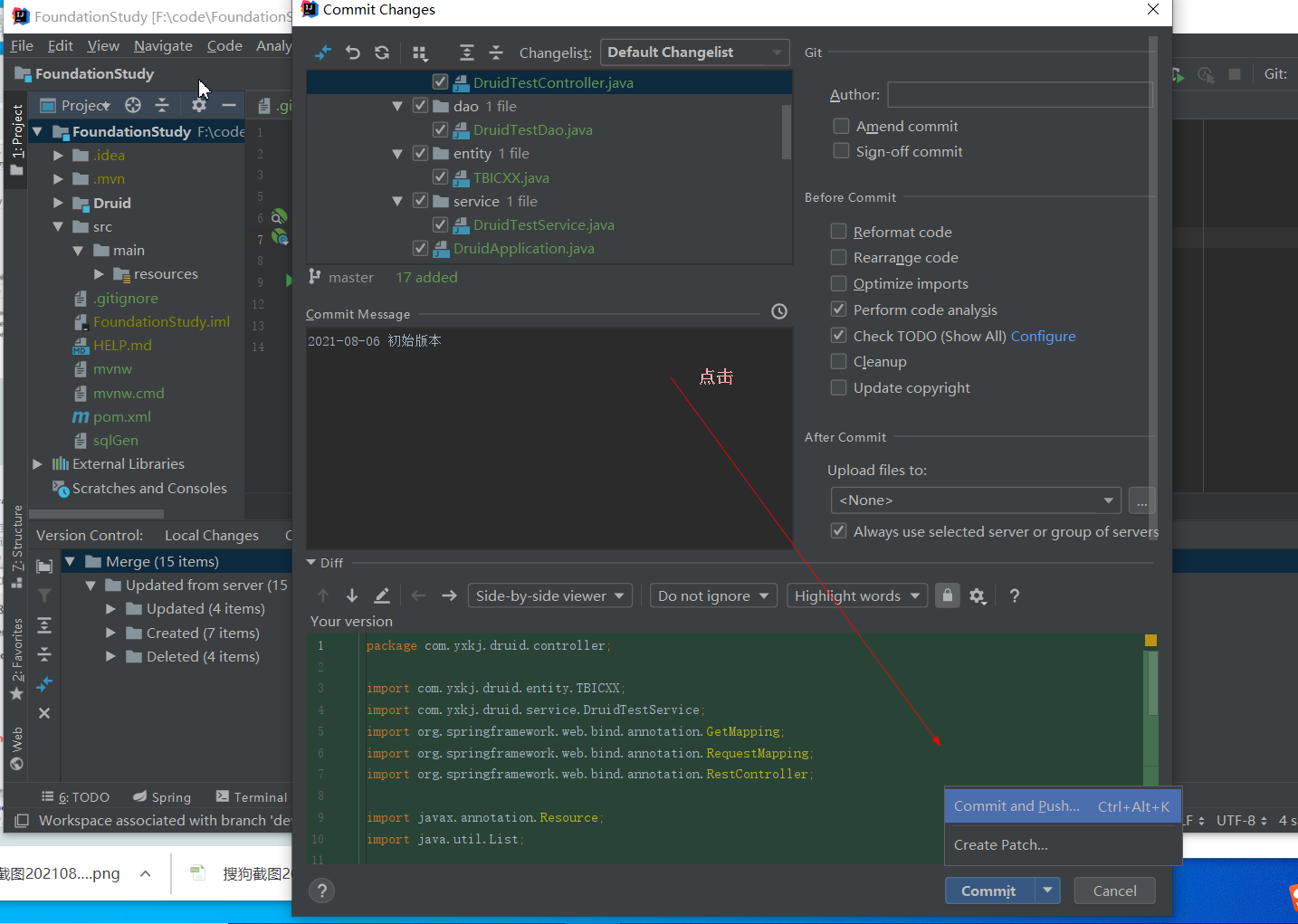The image size is (1298, 924).
Task: Go to previous difference arrow in Diff
Action: coord(323,595)
